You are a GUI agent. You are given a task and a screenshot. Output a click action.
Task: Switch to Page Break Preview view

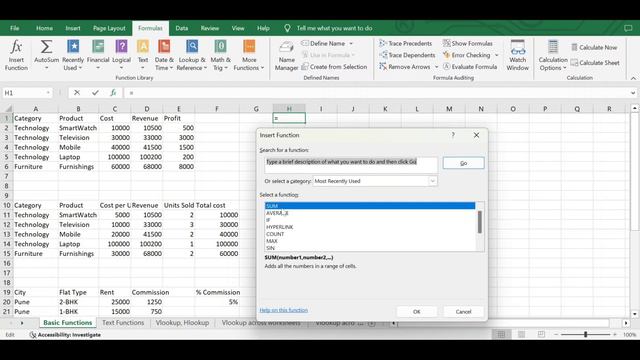(541, 334)
